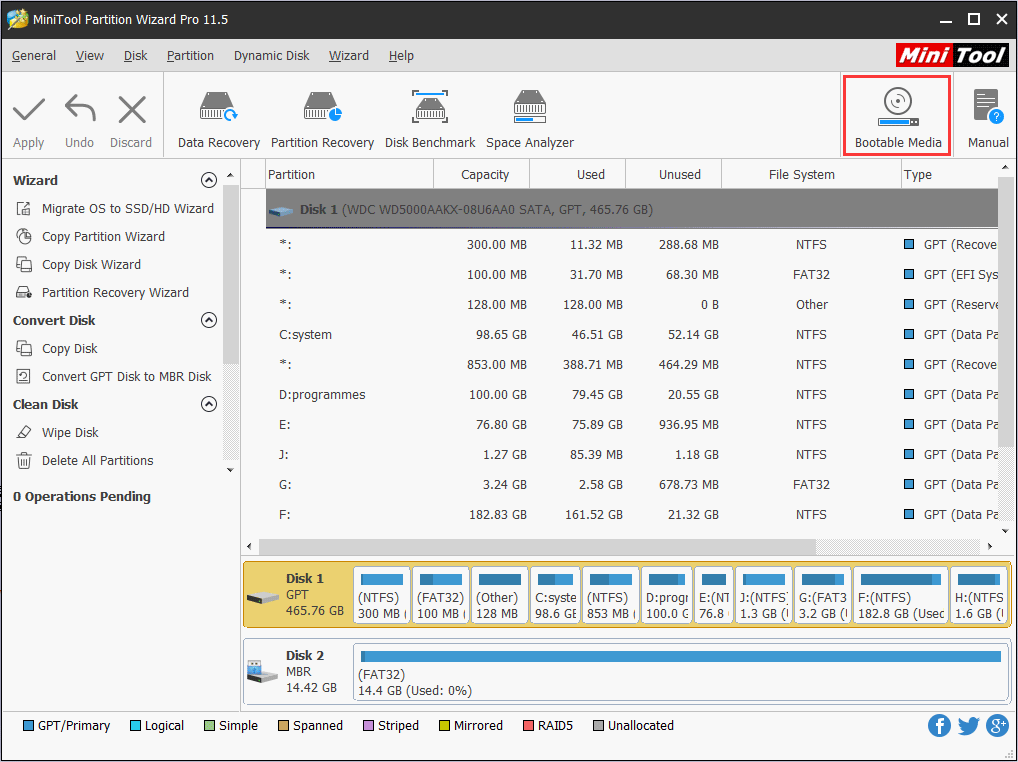Image resolution: width=1018 pixels, height=762 pixels.
Task: Open the Wizard menu
Action: coord(349,56)
